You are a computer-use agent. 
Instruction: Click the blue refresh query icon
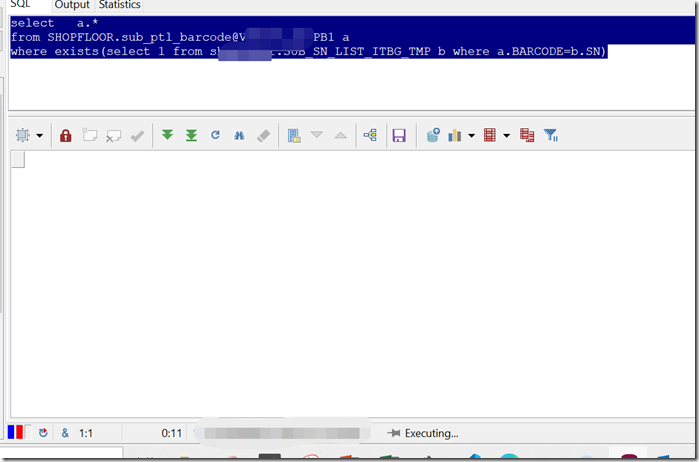point(215,135)
